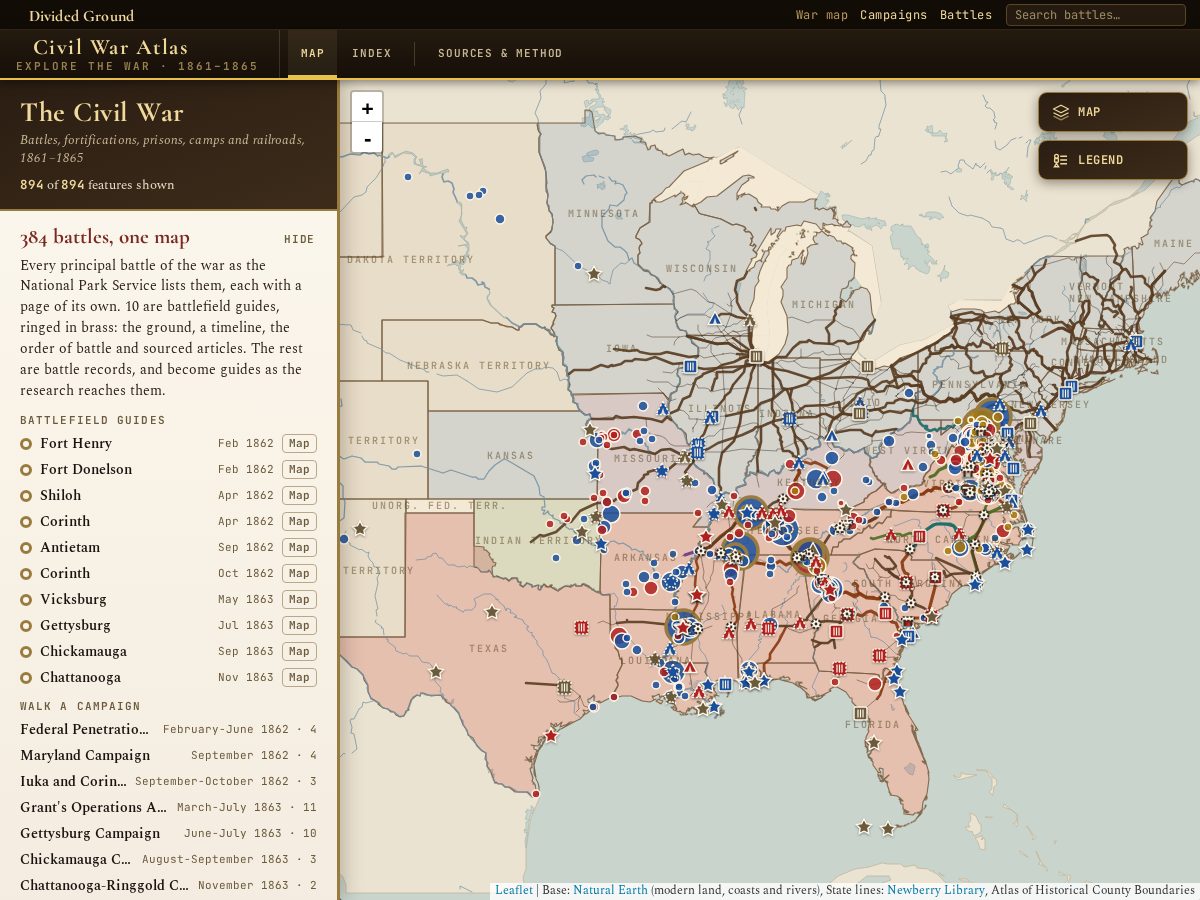This screenshot has height=900, width=1200.
Task: Select the brown star marker in Minnesota
Action: [594, 273]
